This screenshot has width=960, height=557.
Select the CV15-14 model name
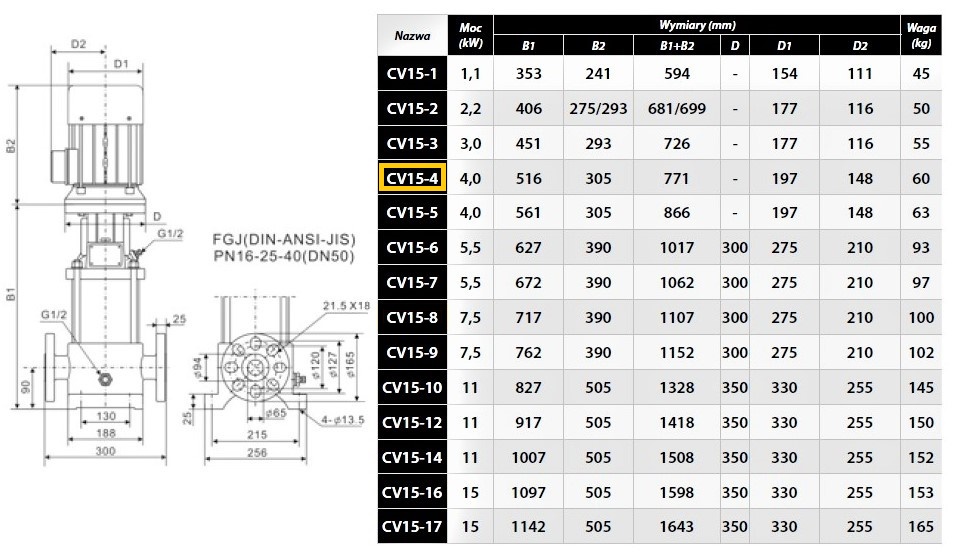point(412,457)
